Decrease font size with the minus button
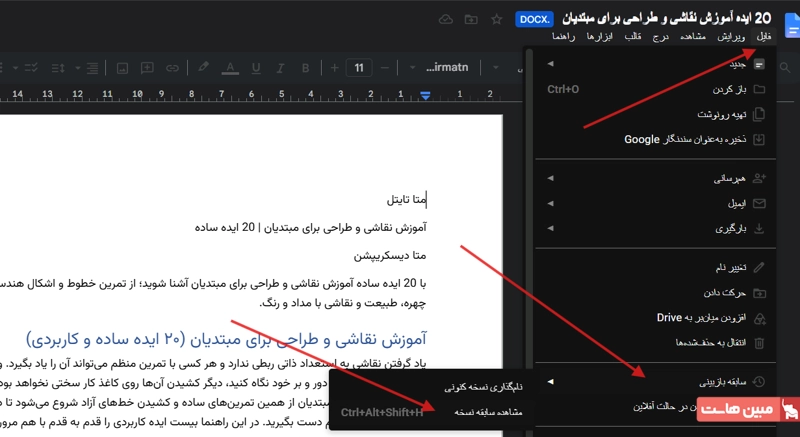The width and height of the screenshot is (800, 437). point(385,68)
